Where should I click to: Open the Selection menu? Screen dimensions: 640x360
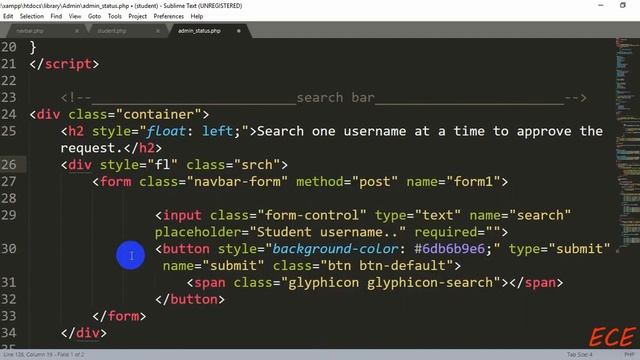pyautogui.click(x=31, y=16)
